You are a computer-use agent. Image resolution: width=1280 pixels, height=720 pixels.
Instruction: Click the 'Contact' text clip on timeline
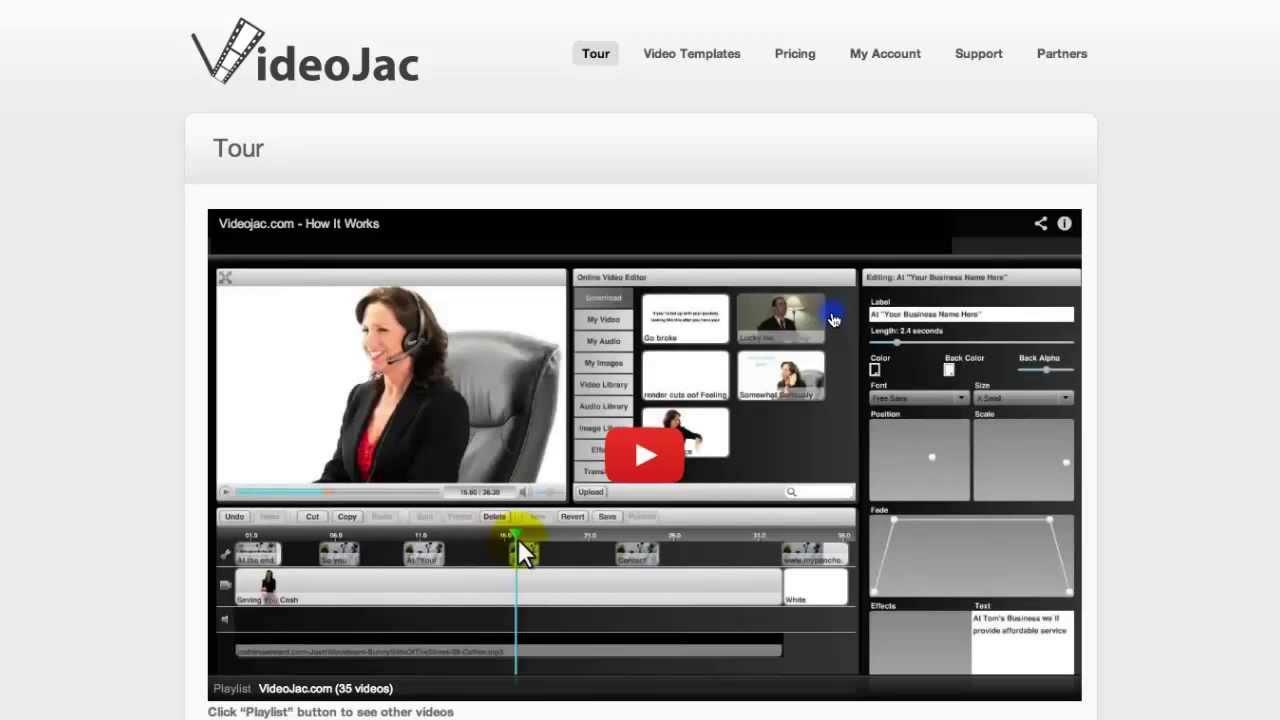[637, 554]
